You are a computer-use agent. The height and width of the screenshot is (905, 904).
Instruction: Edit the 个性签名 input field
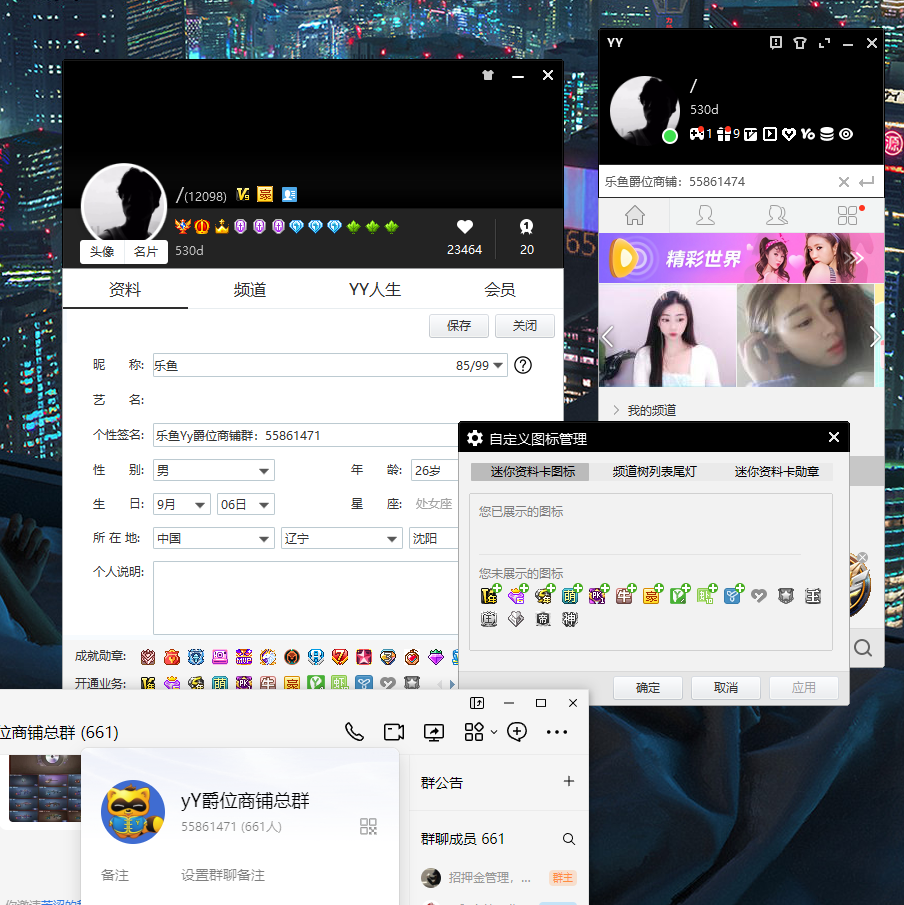(x=305, y=435)
